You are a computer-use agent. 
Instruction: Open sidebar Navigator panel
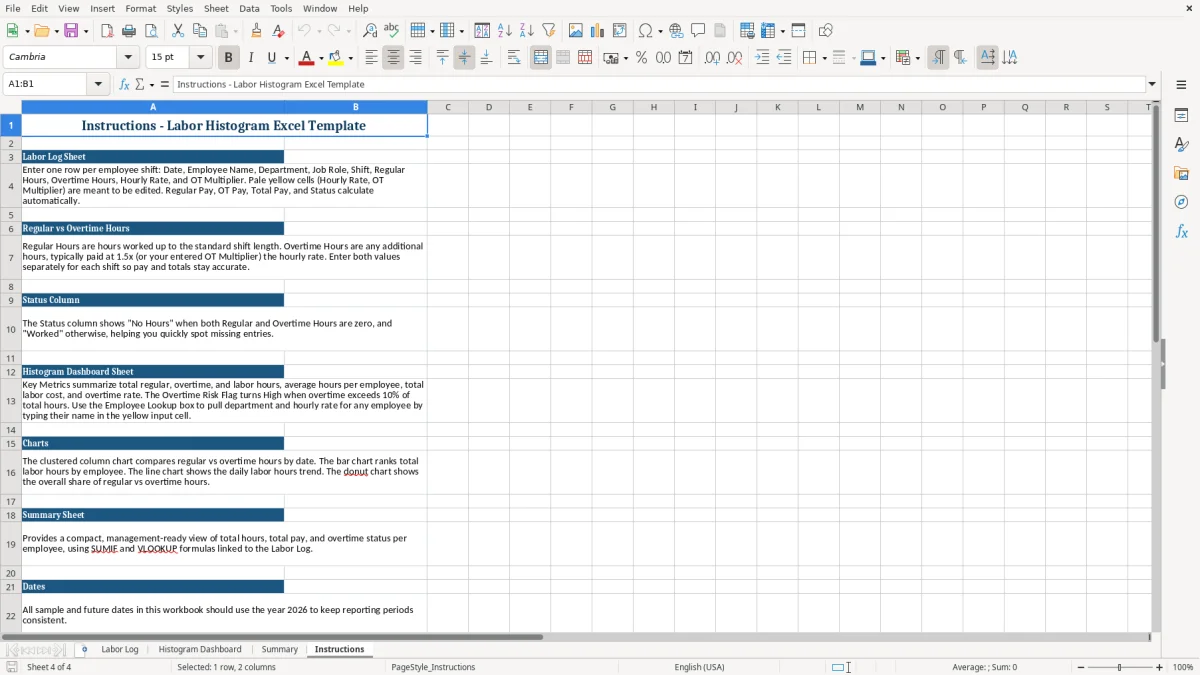click(1181, 202)
